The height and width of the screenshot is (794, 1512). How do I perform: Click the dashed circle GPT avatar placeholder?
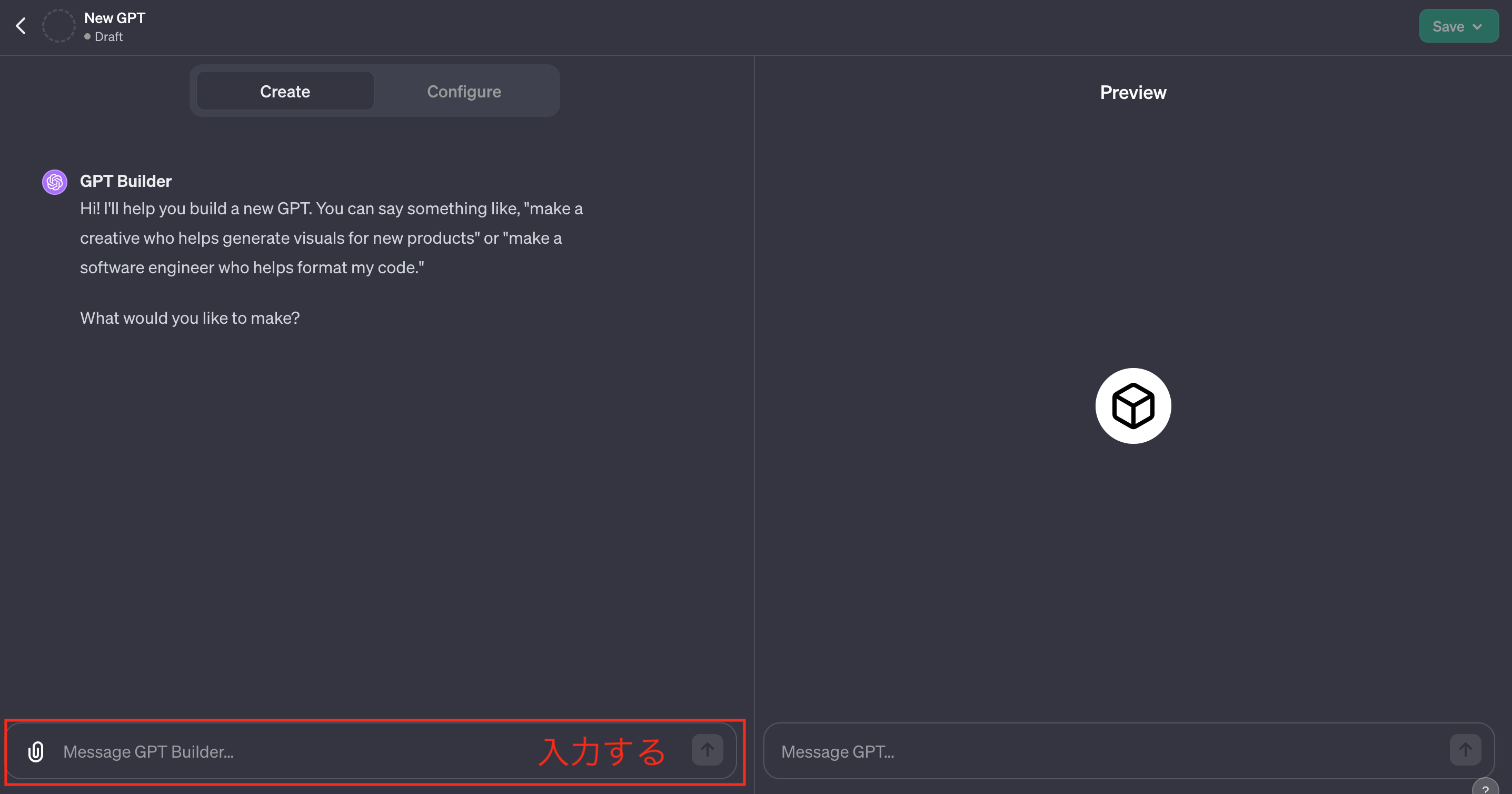coord(58,26)
